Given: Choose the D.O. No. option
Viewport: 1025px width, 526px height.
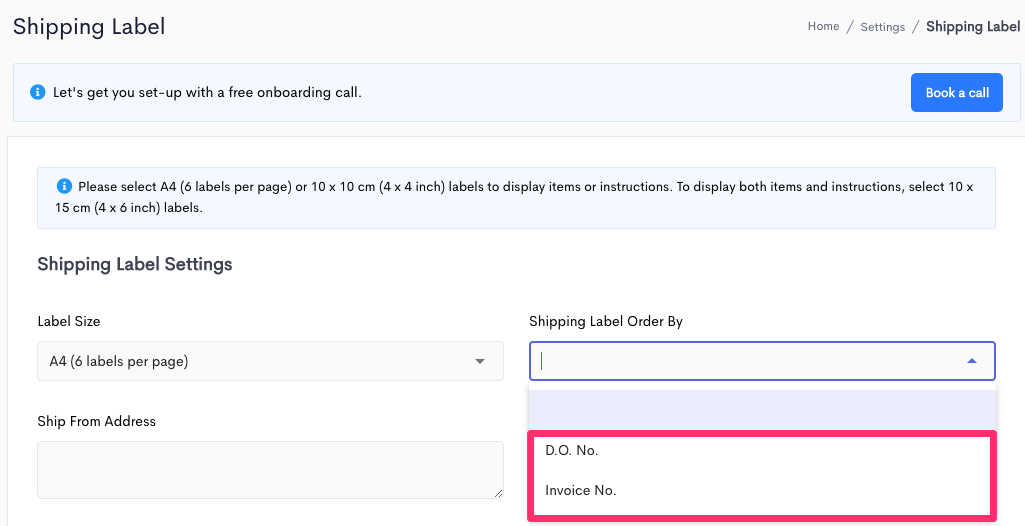Looking at the screenshot, I should (x=762, y=450).
